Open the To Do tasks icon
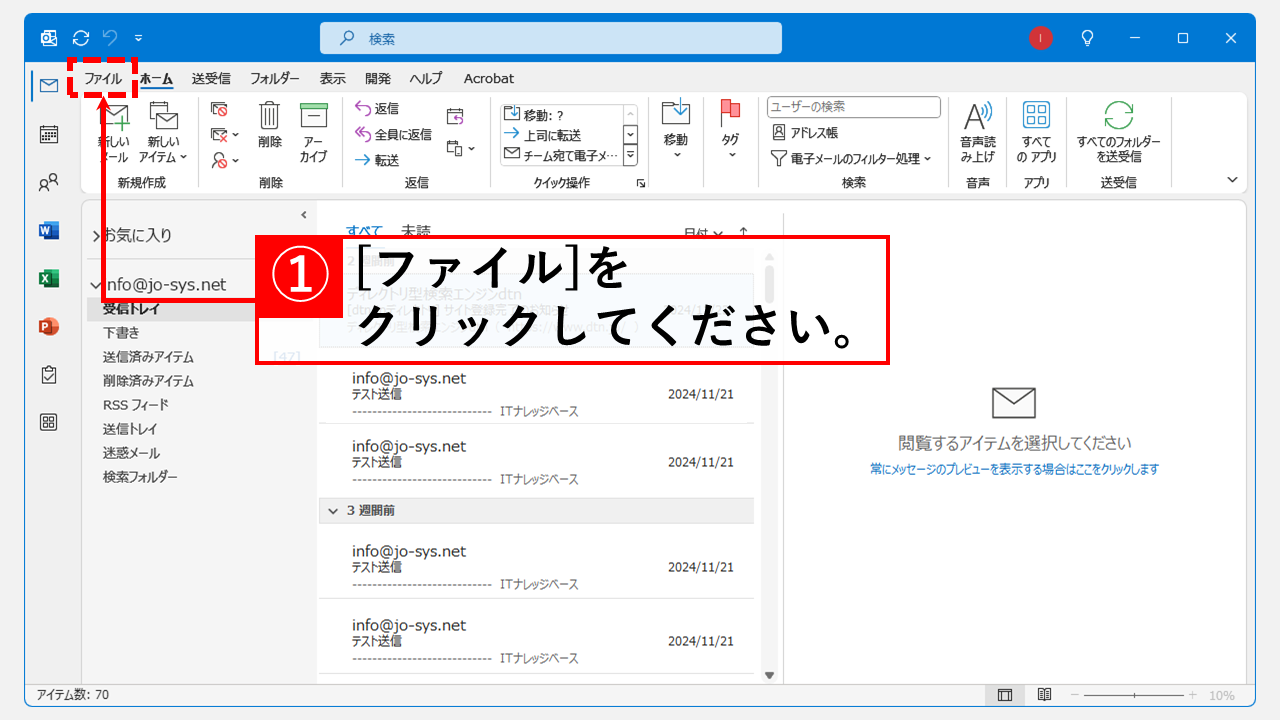Screen dimensions: 1280x720 48,374
